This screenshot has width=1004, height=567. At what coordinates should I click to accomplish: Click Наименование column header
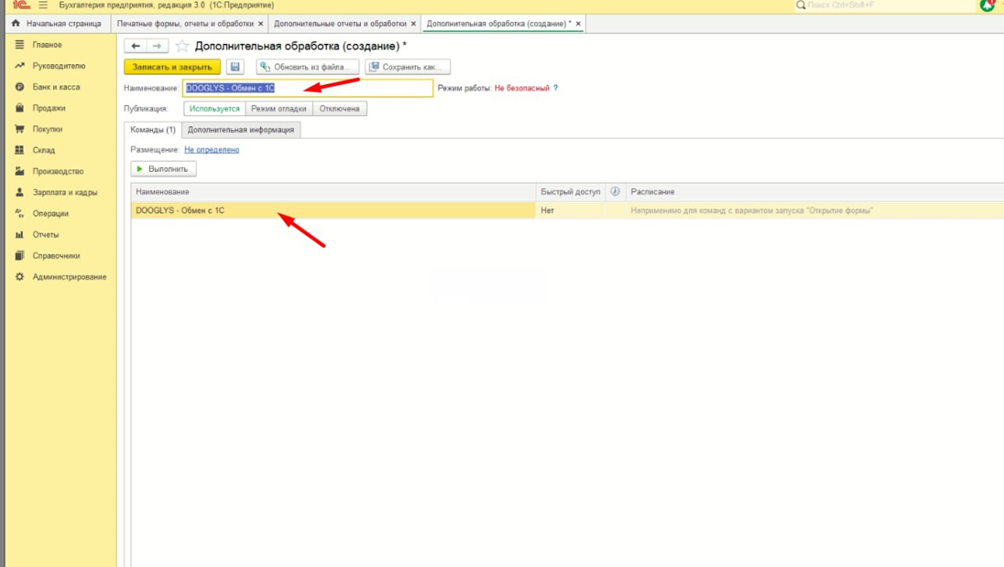[x=333, y=191]
